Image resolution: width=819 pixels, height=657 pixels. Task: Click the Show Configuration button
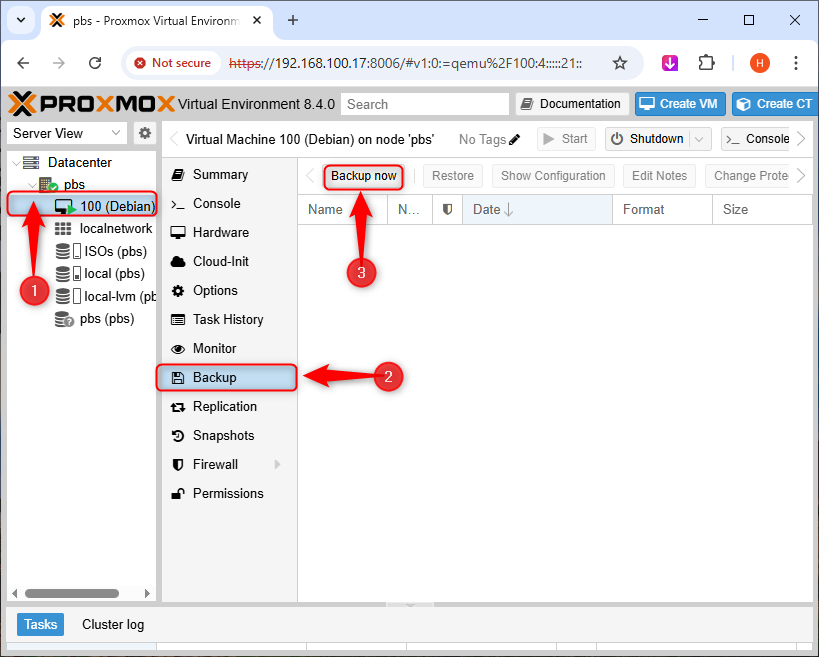coord(553,176)
